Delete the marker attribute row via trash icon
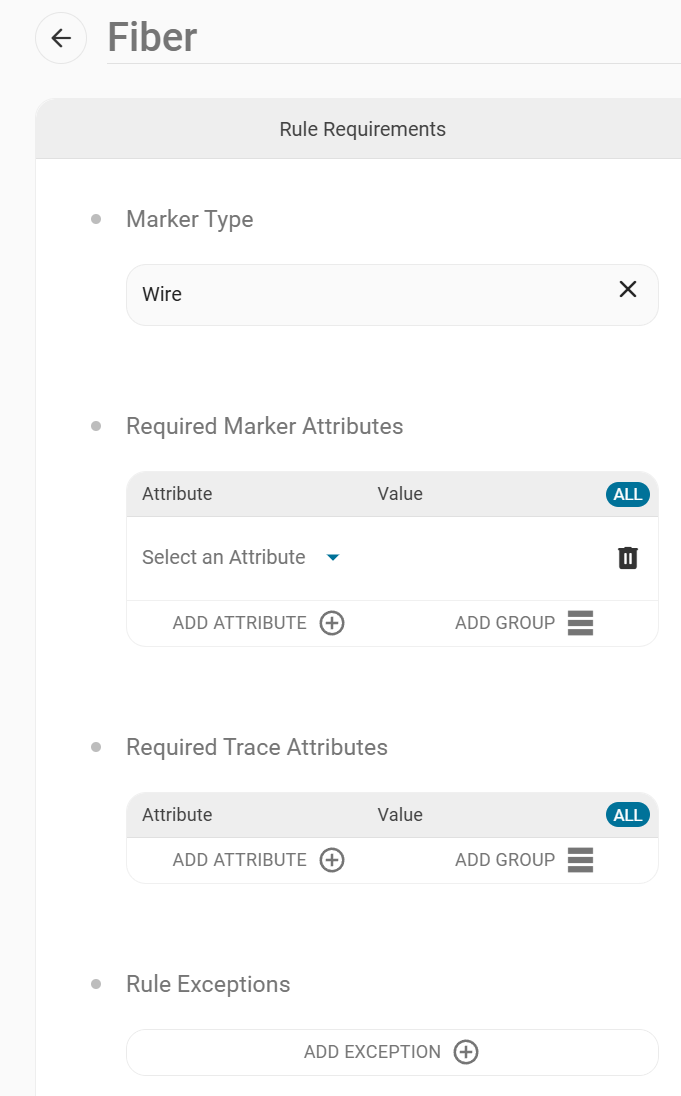 click(628, 558)
